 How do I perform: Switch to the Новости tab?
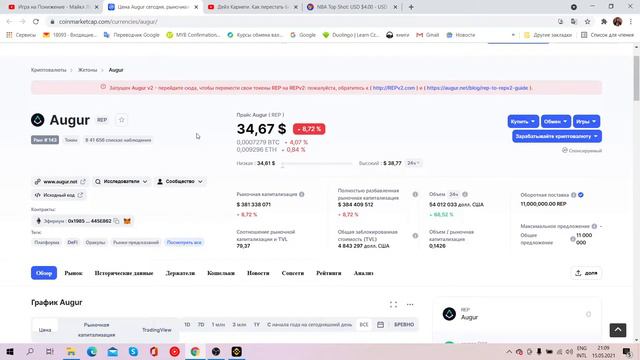tap(258, 273)
